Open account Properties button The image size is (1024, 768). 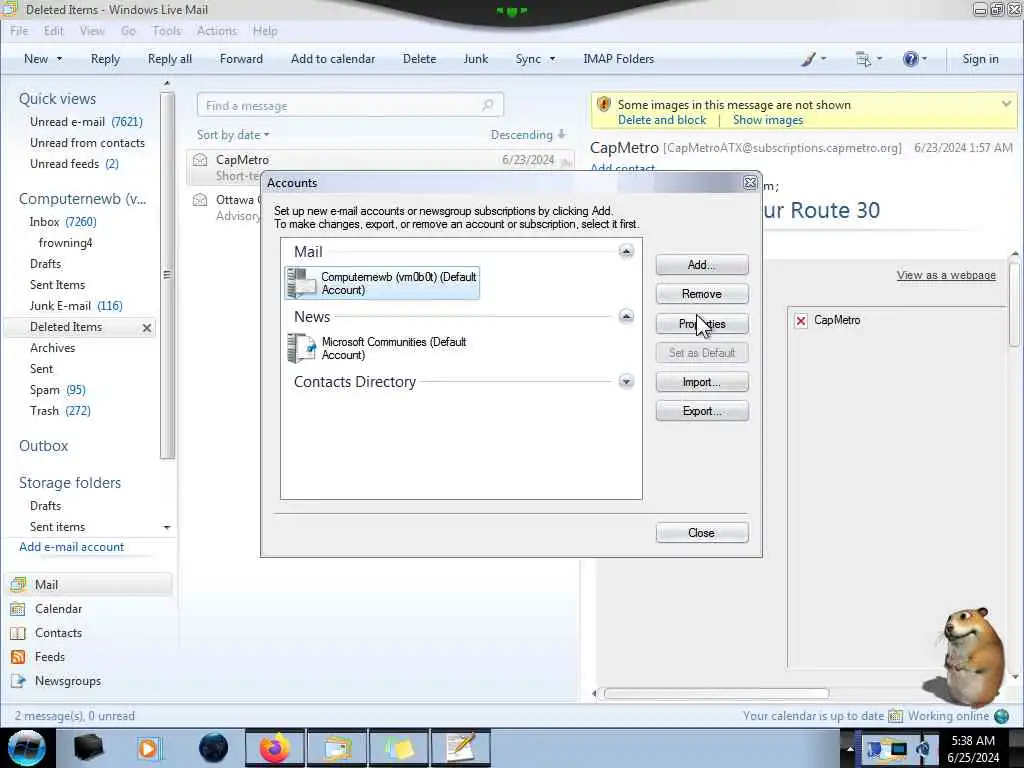702,324
